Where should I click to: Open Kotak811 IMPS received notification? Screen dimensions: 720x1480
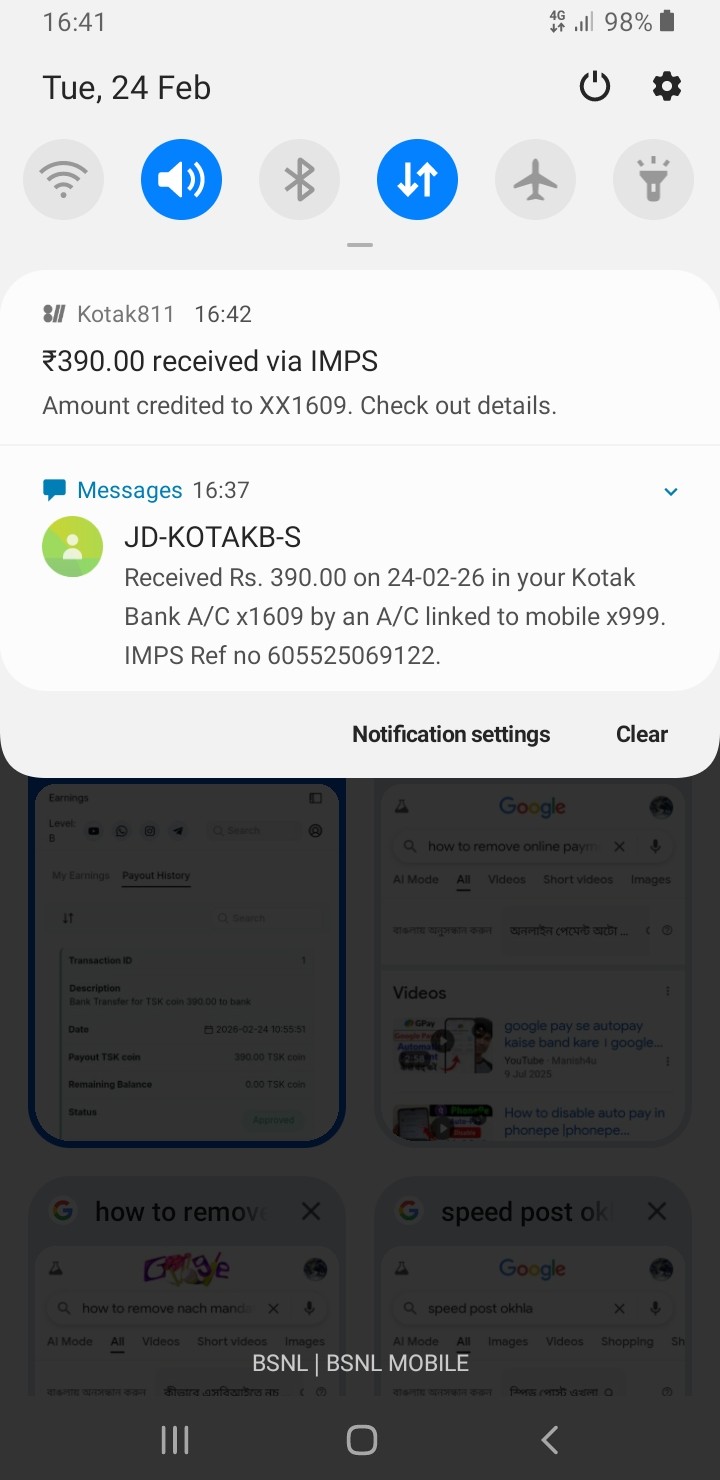tap(360, 358)
